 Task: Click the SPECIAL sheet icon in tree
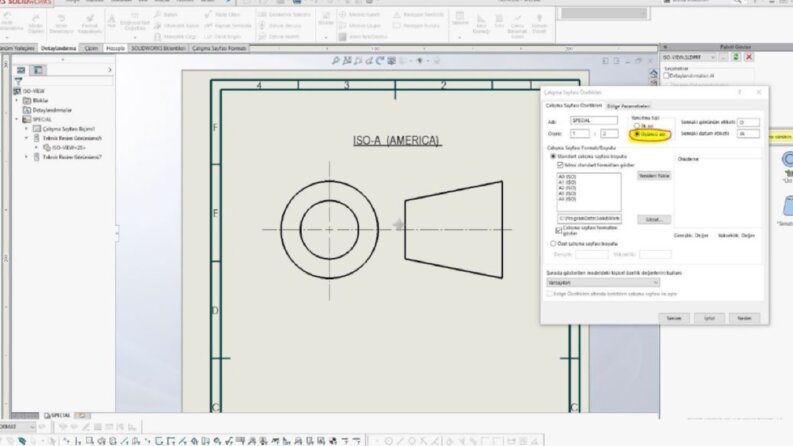pyautogui.click(x=27, y=119)
